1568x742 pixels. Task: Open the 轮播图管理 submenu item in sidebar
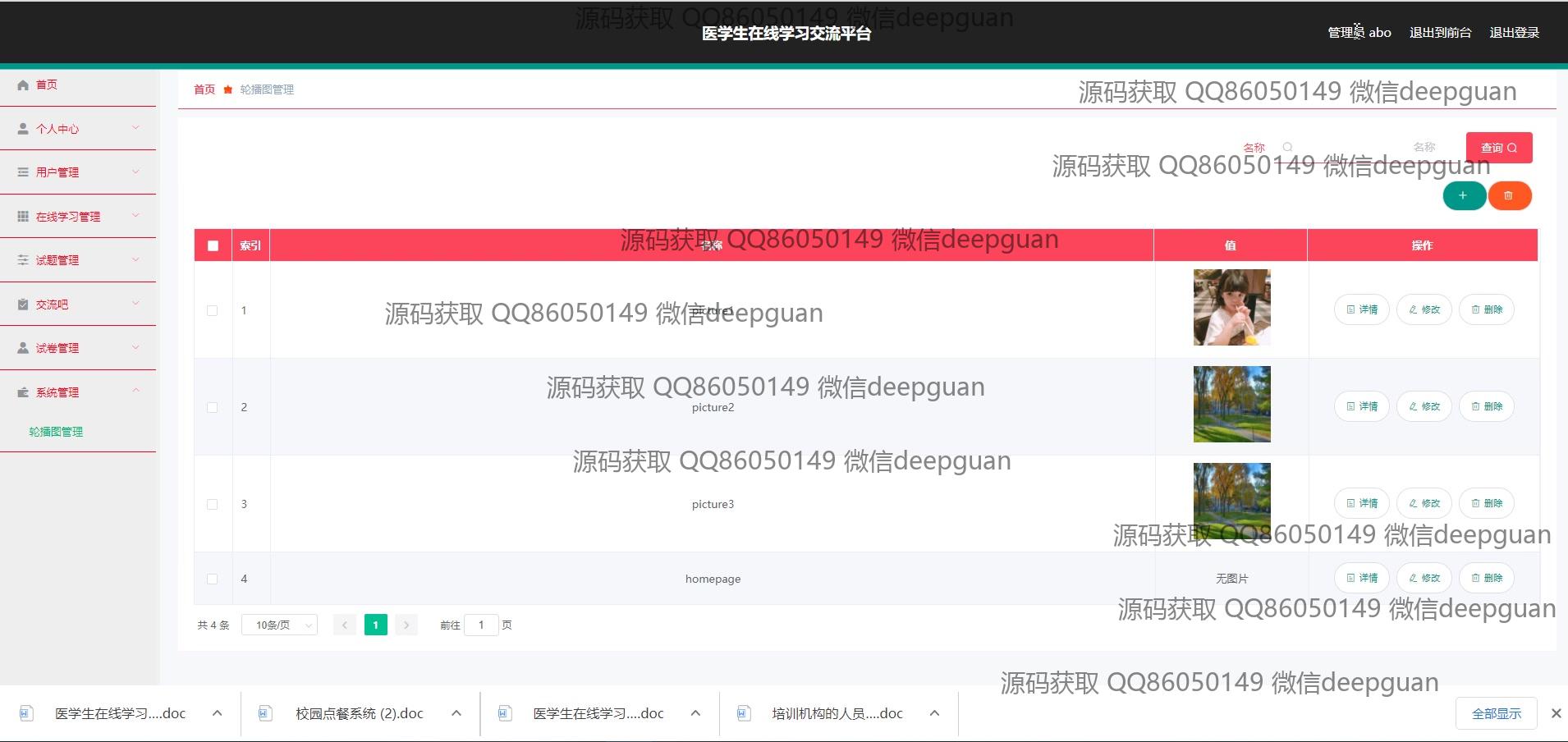pyautogui.click(x=56, y=432)
